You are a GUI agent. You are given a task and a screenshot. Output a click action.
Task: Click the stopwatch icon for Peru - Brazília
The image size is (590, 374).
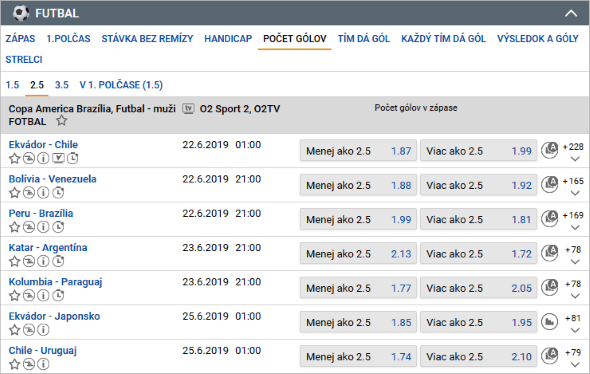point(58,227)
